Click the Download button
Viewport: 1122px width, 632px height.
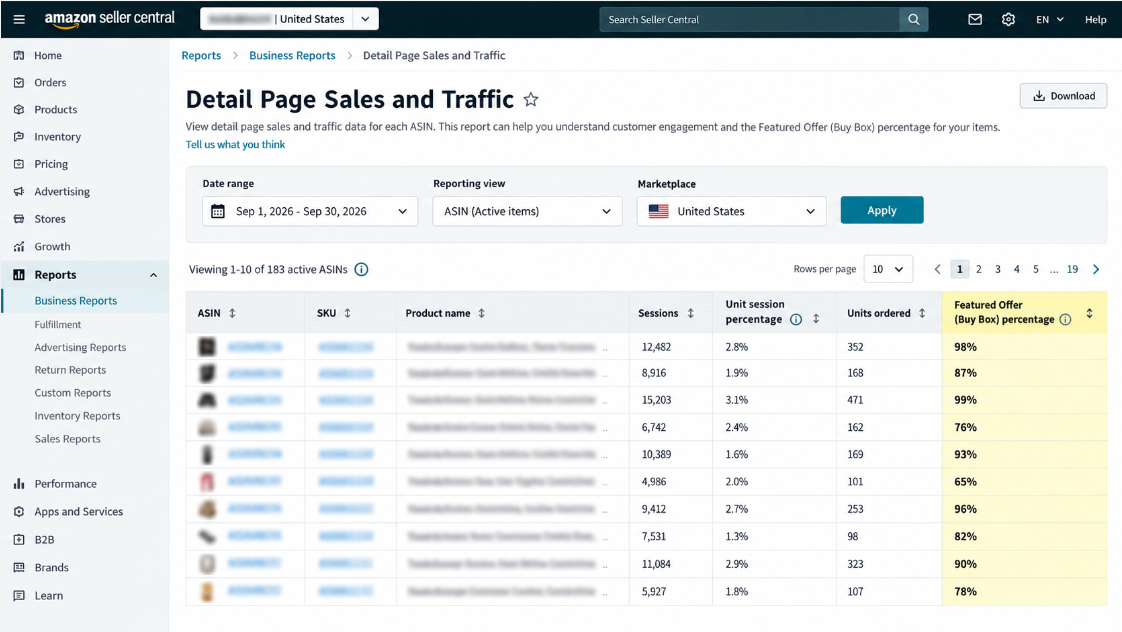tap(1063, 96)
